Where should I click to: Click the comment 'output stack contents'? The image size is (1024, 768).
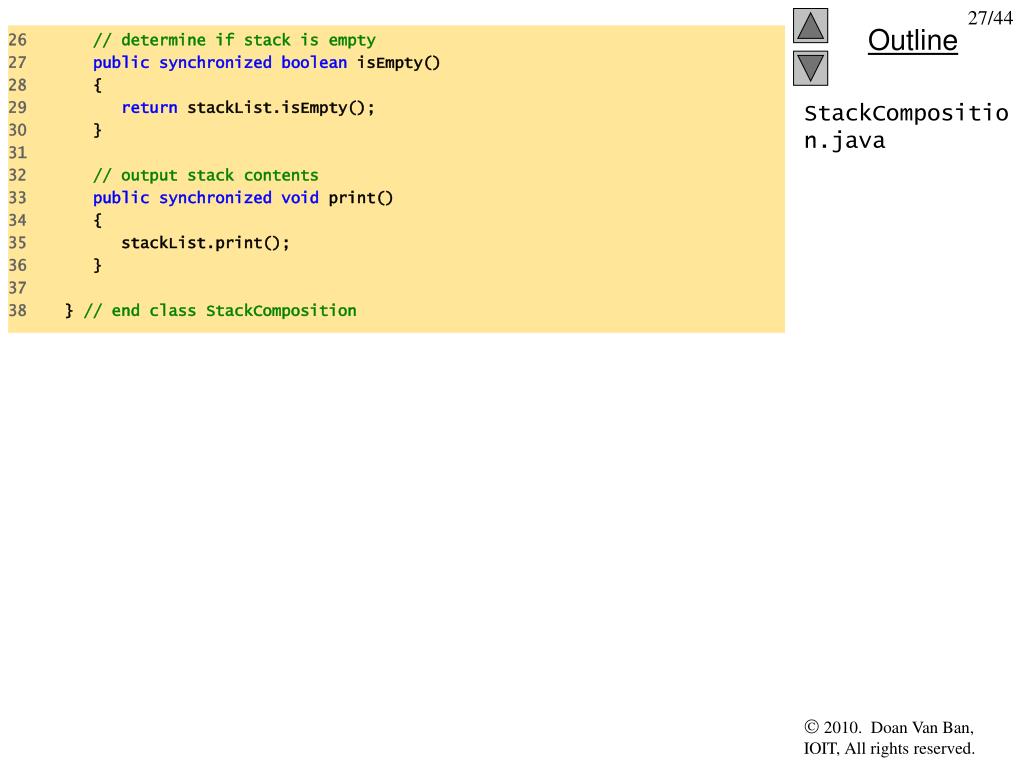[x=206, y=176]
